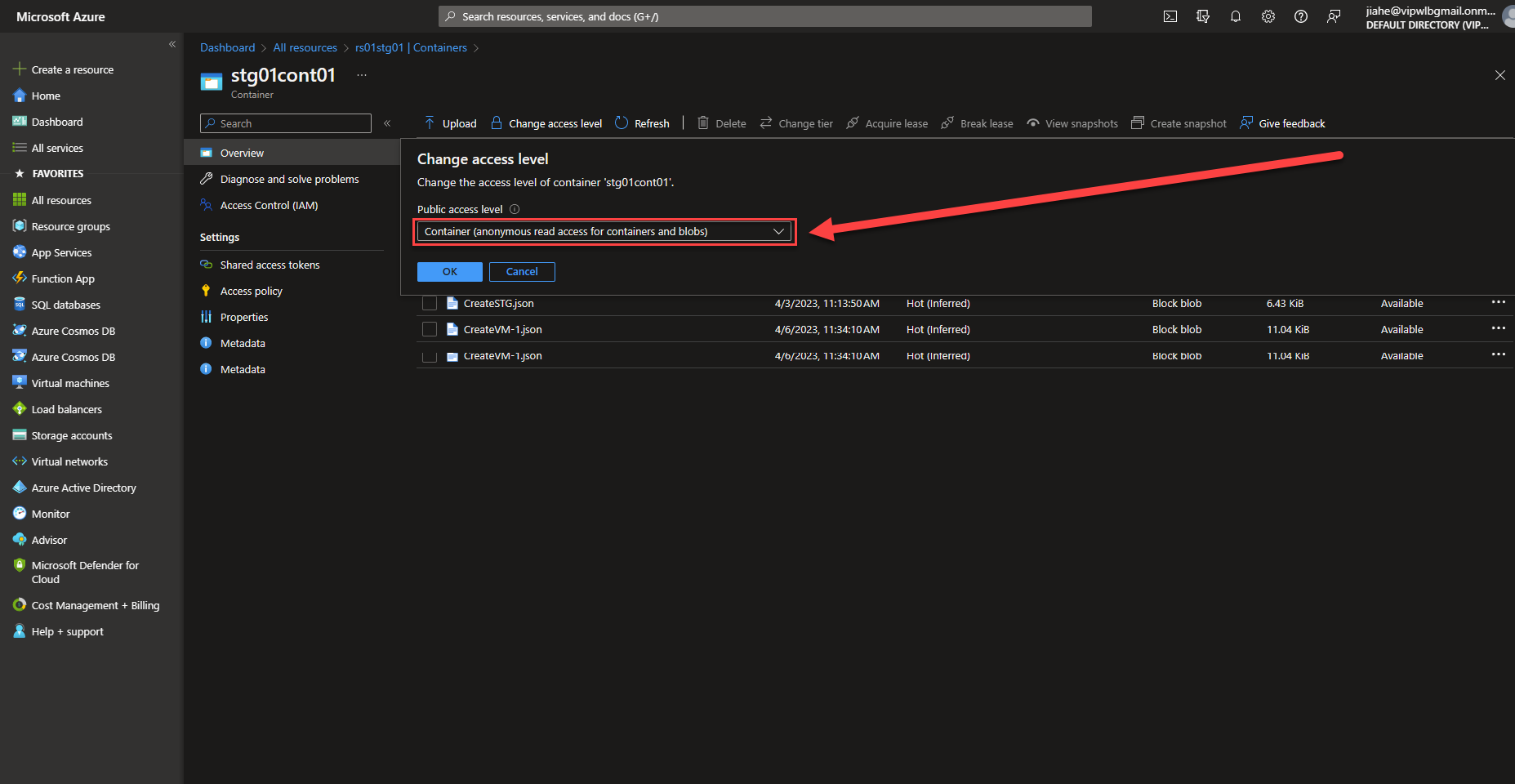Click the Virtual networks icon
The image size is (1515, 784).
(x=20, y=461)
